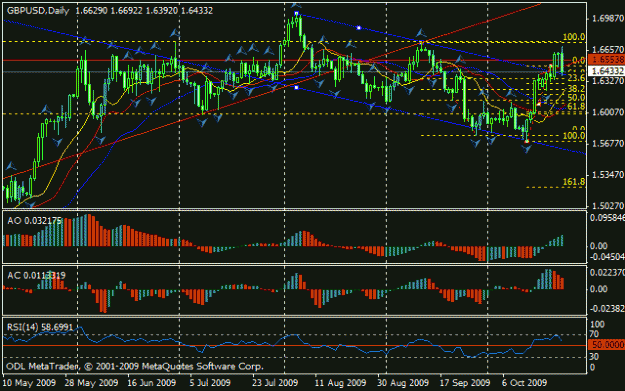Click the 16 Jun 2009 date label
Viewport: 625px width, 391px height.
(x=151, y=383)
